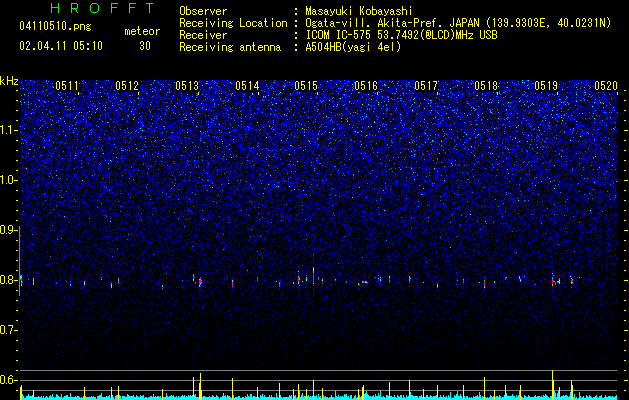The width and height of the screenshot is (629, 400).
Task: Click the Receiving Location label
Action: [233, 23]
